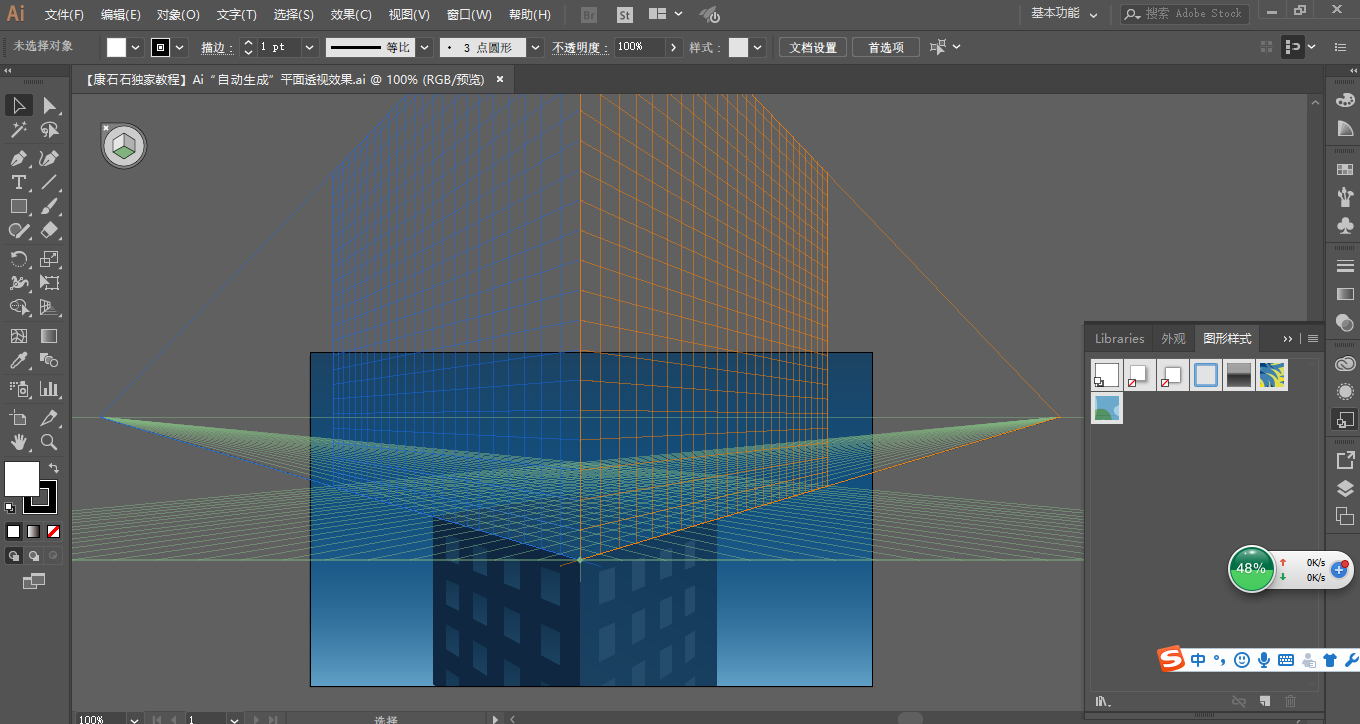Activate the Eyedropper tool
The image size is (1360, 724).
point(18,361)
